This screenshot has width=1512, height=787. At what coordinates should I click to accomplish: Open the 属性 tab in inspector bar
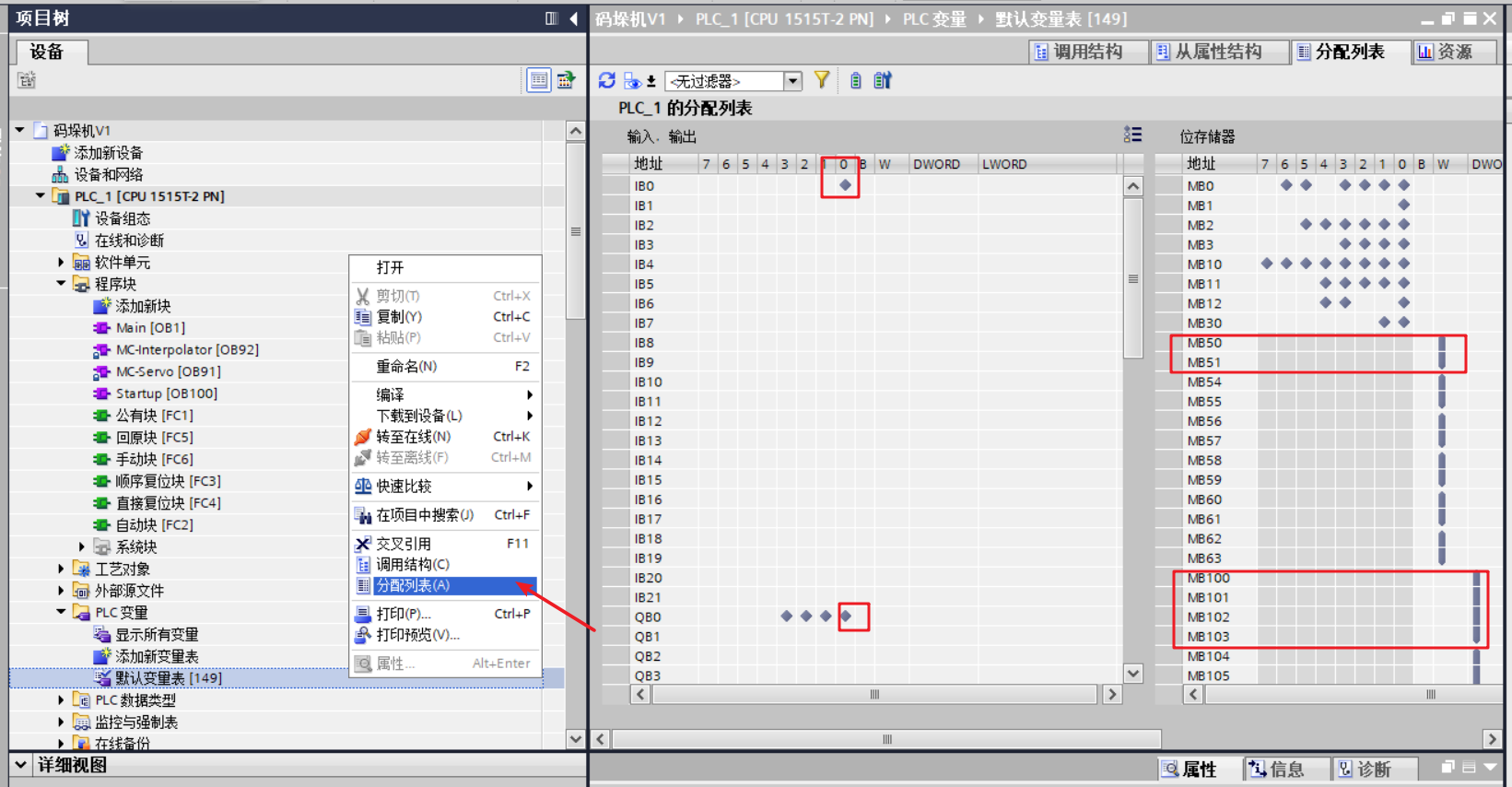click(x=1198, y=769)
